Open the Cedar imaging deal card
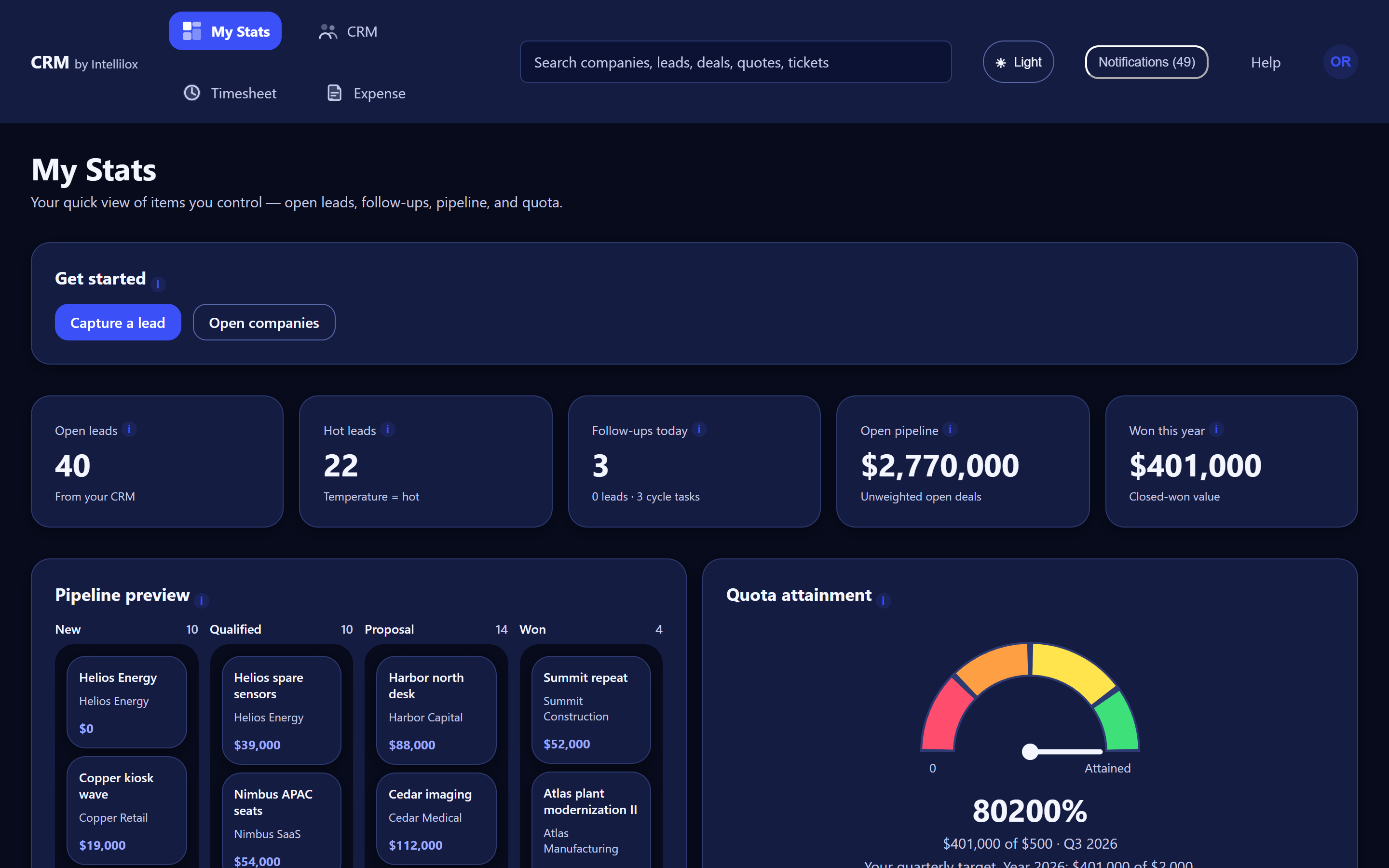Screen dimensions: 1389x868 pyautogui.click(x=436, y=818)
